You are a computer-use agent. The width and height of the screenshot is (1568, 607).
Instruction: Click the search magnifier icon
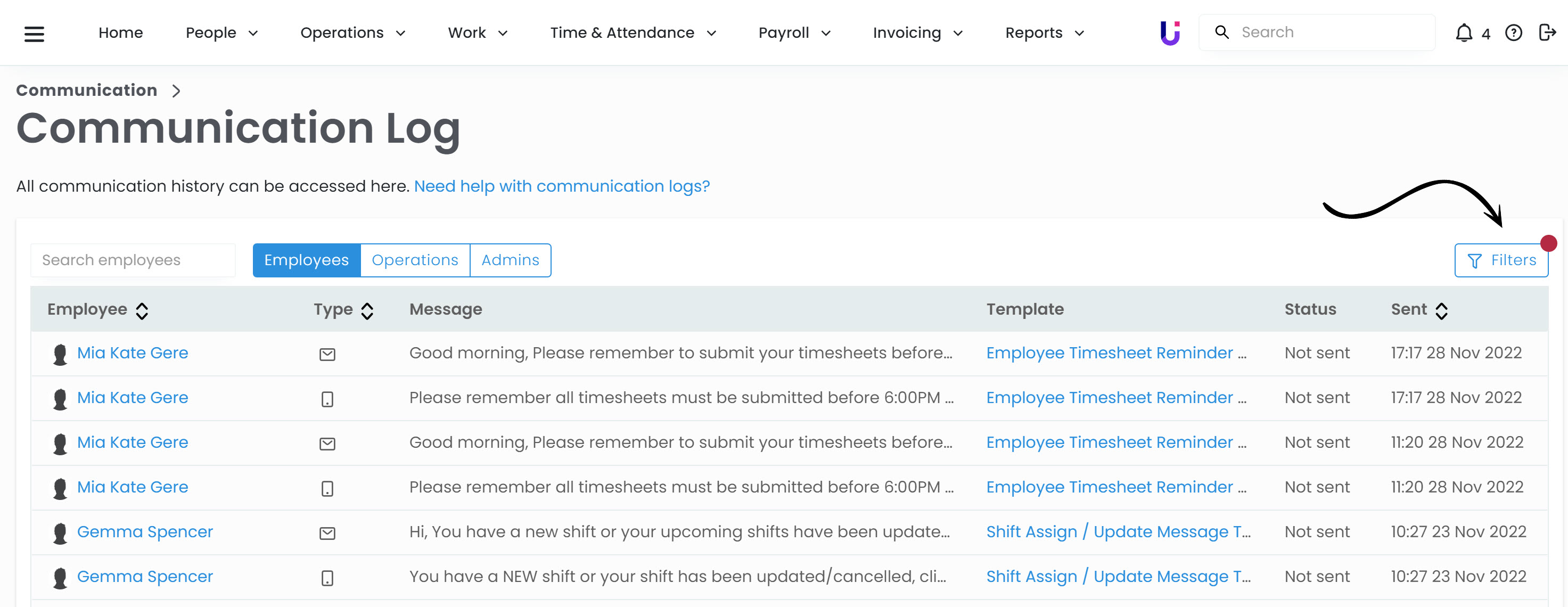tap(1221, 32)
